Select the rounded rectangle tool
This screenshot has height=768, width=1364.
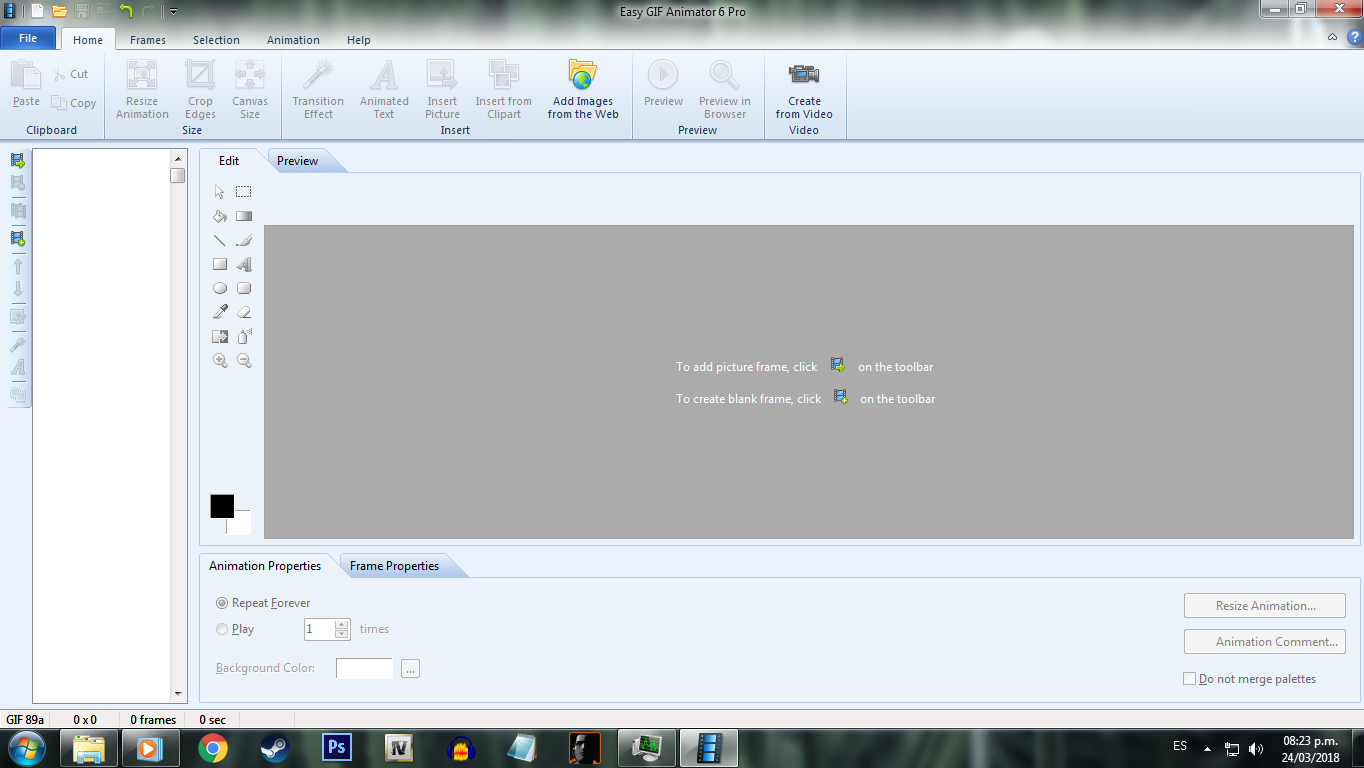pos(244,288)
